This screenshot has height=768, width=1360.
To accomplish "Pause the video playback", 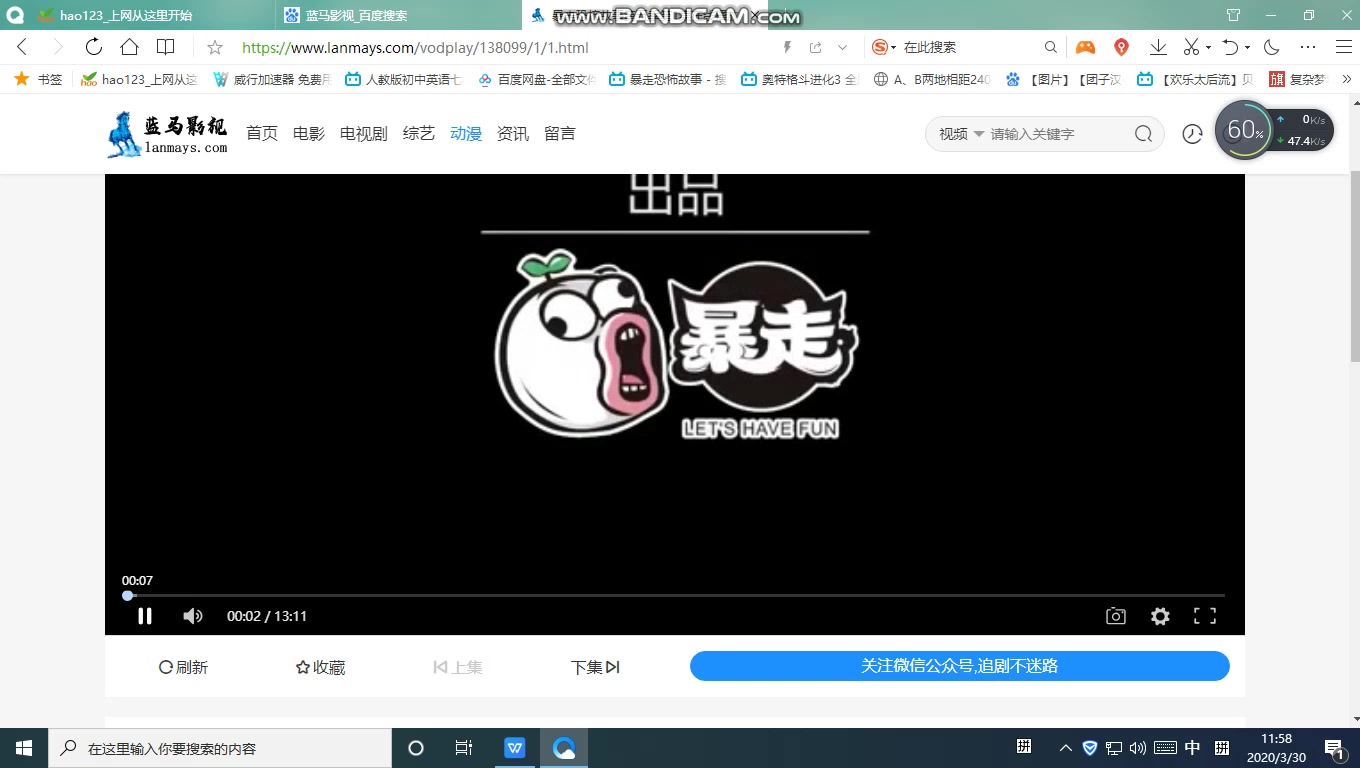I will click(145, 616).
